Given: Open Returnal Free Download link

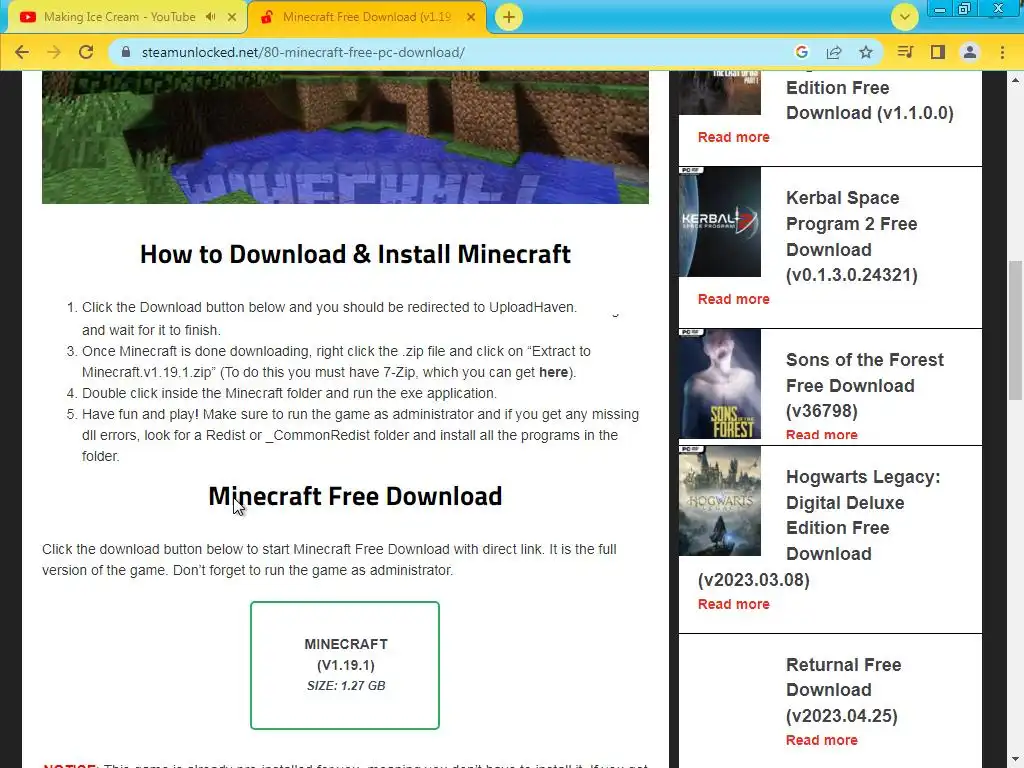Looking at the screenshot, I should pos(843,690).
